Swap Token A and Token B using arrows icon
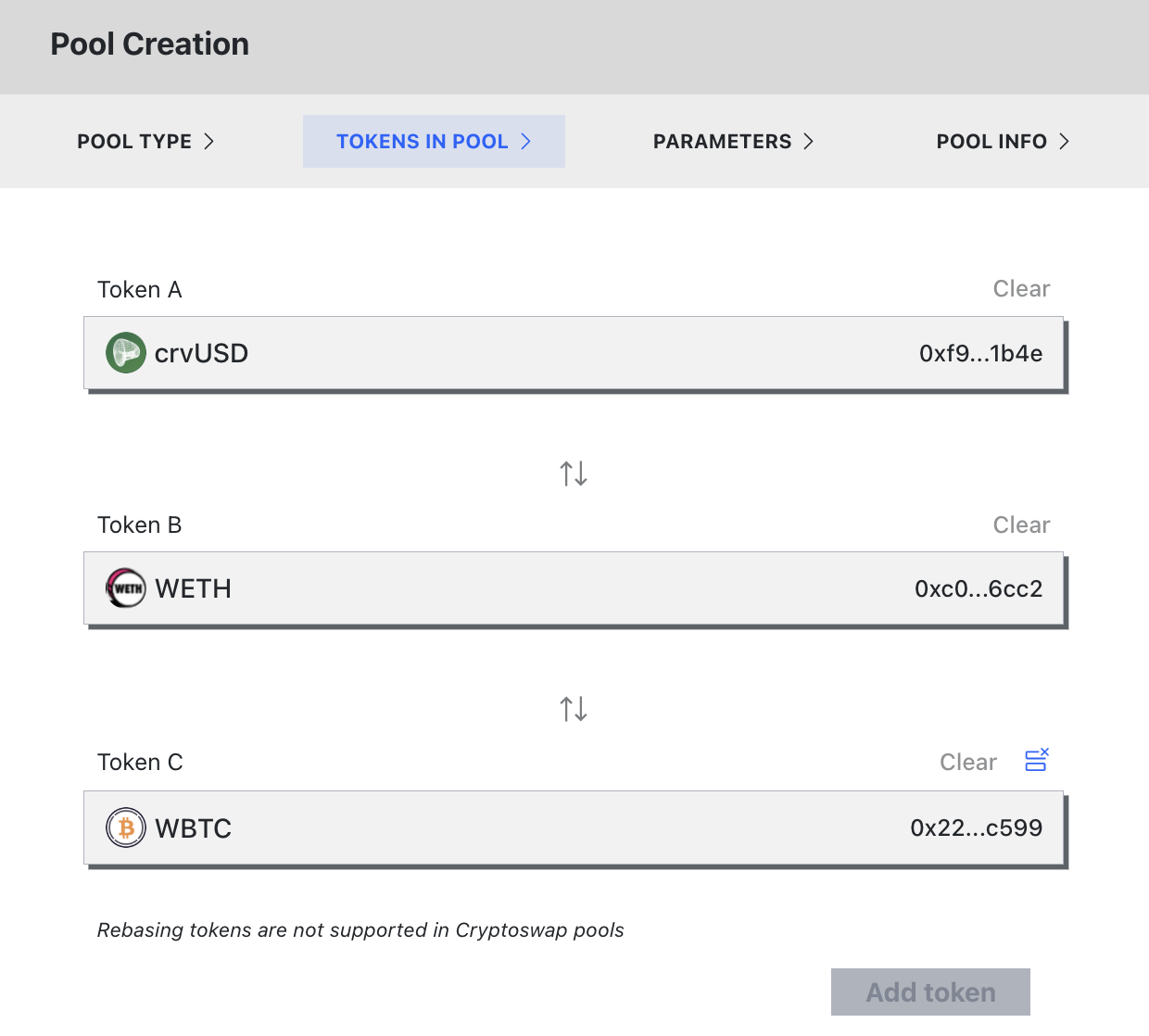 [573, 473]
